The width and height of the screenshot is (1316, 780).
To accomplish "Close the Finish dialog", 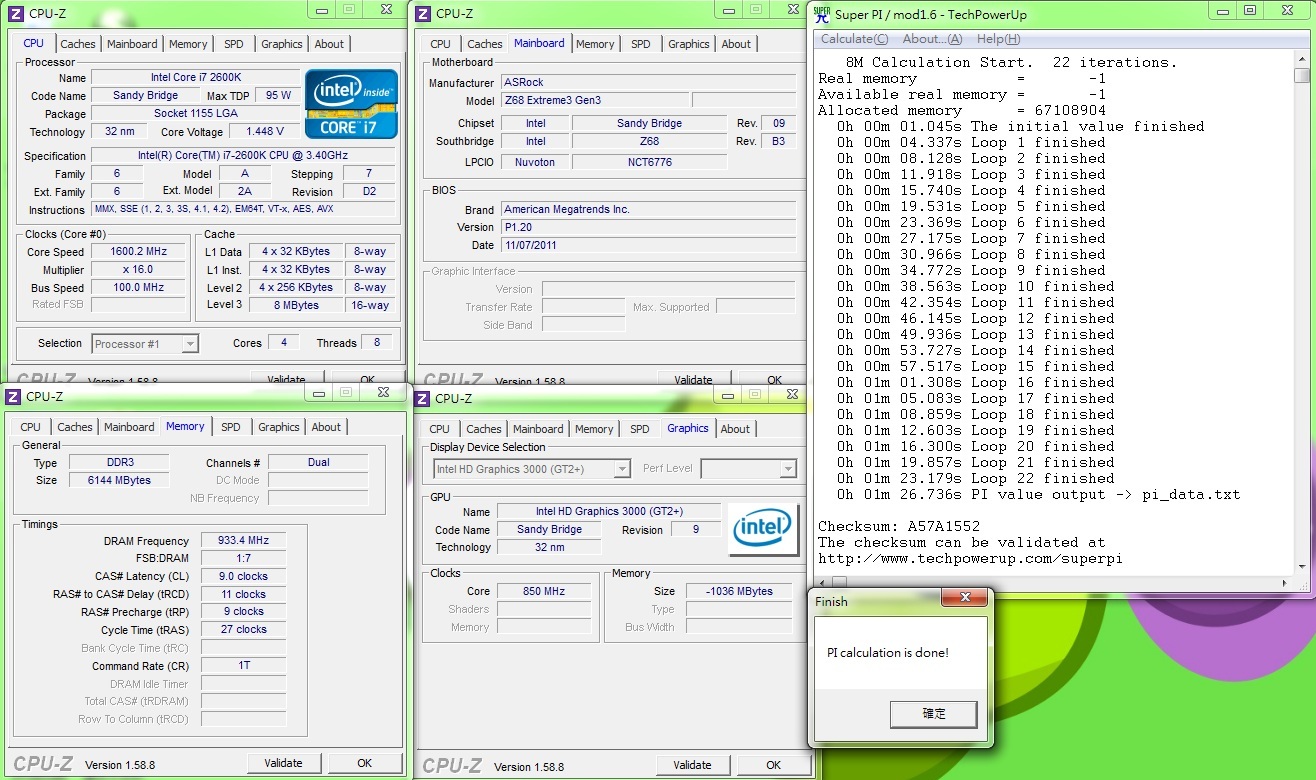I will coord(966,598).
